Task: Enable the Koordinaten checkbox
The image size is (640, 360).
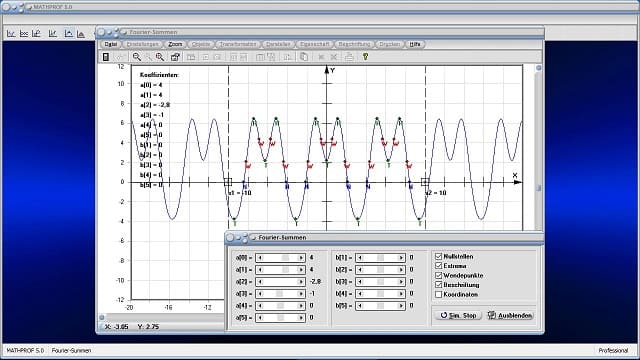Action: coord(439,294)
